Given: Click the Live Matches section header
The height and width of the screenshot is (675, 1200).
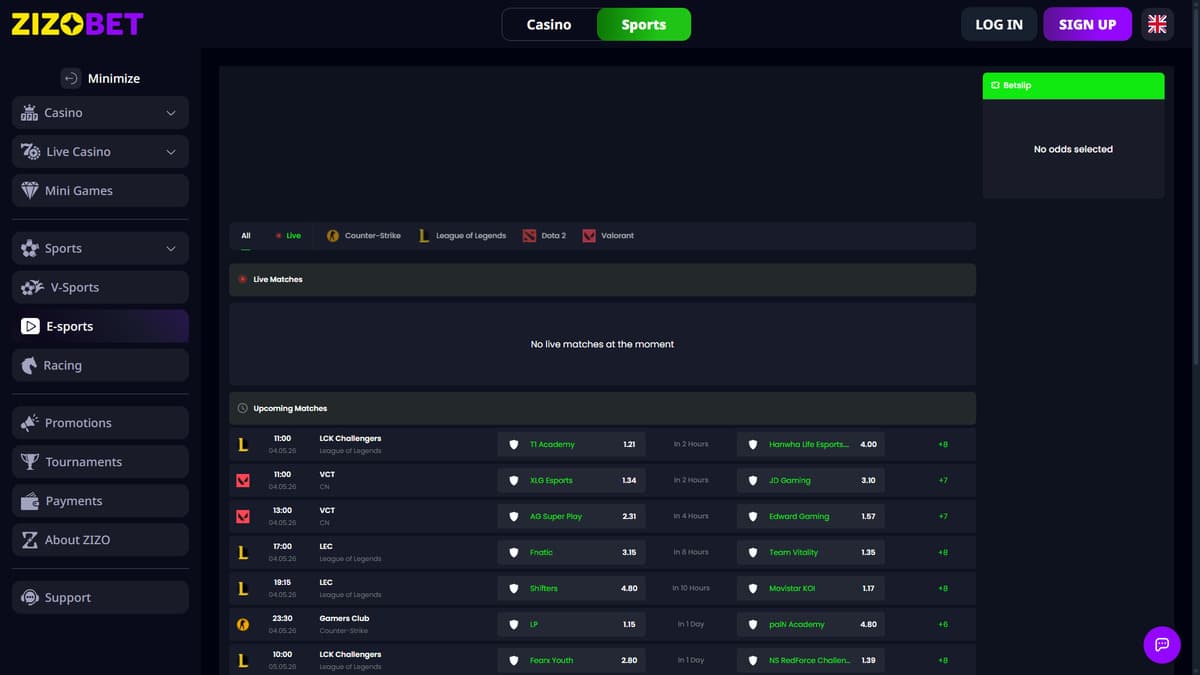Looking at the screenshot, I should [x=602, y=279].
